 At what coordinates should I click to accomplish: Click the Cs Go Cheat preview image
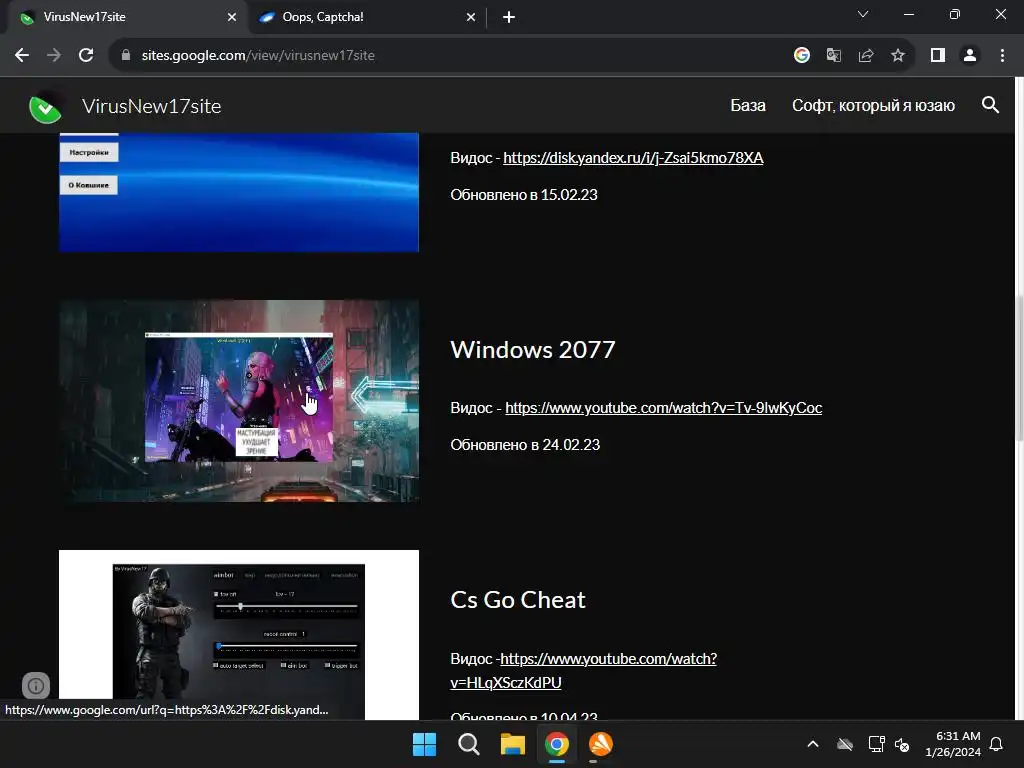(x=239, y=635)
